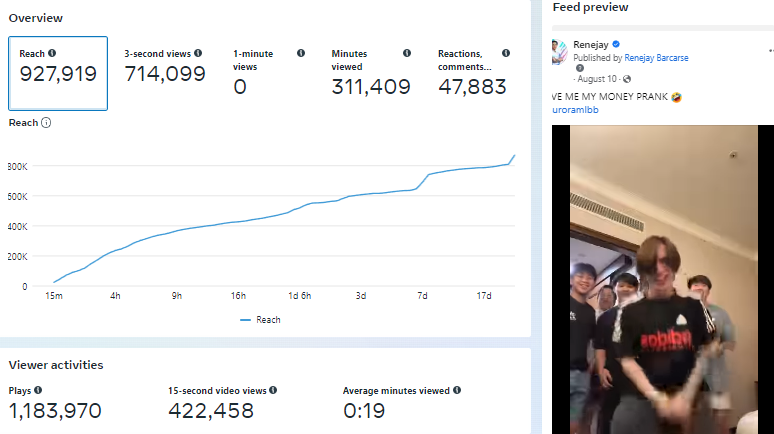This screenshot has width=774, height=434.
Task: Switch to the Minutes viewed metric
Action: point(371,73)
